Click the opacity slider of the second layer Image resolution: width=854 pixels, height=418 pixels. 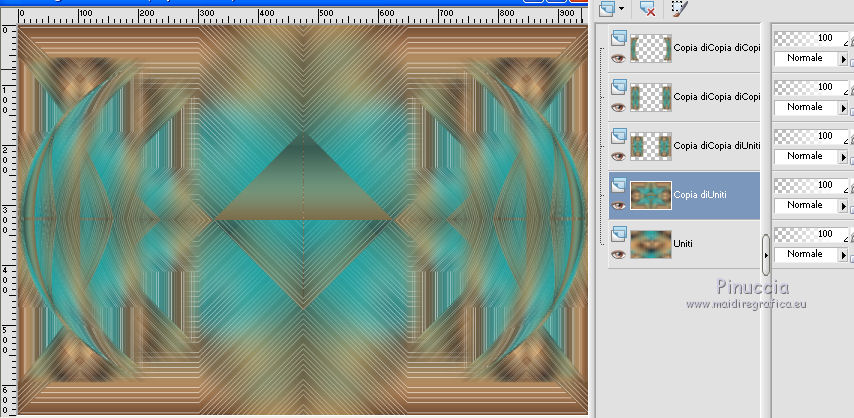(811, 87)
